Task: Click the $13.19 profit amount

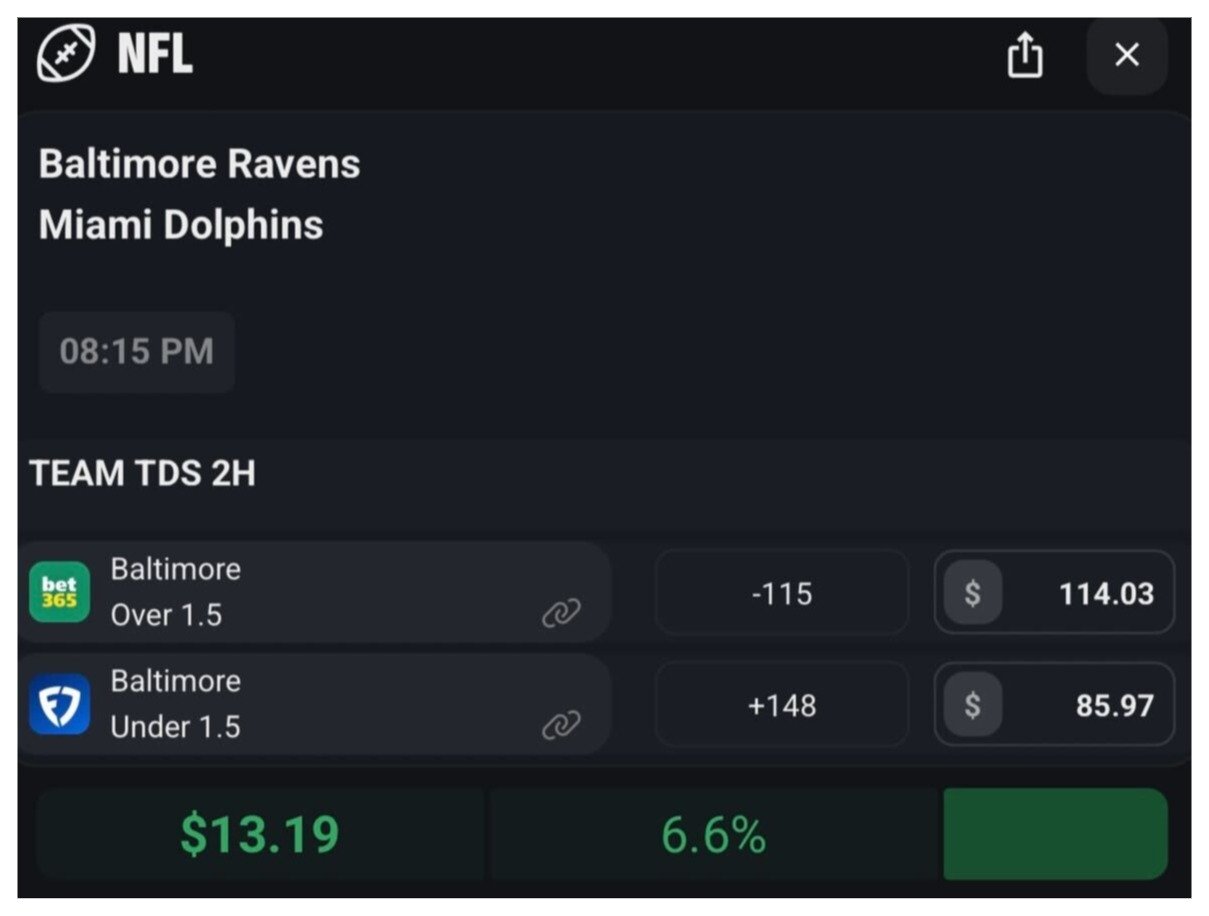Action: 259,834
